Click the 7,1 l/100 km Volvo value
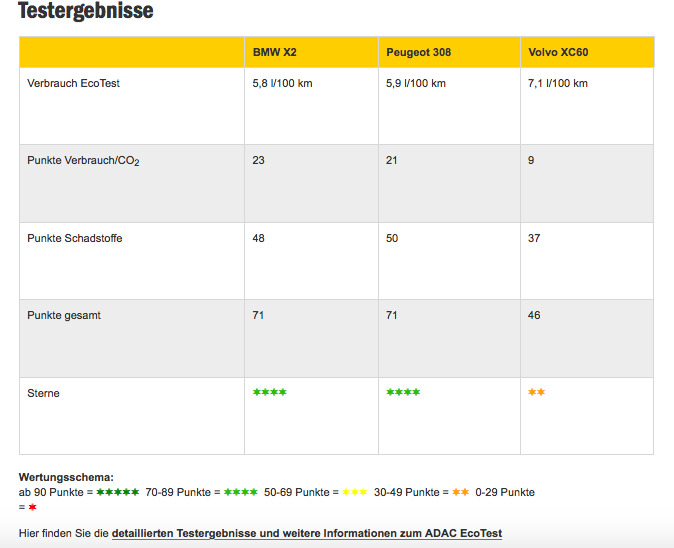Image resolution: width=674 pixels, height=548 pixels. click(x=557, y=83)
